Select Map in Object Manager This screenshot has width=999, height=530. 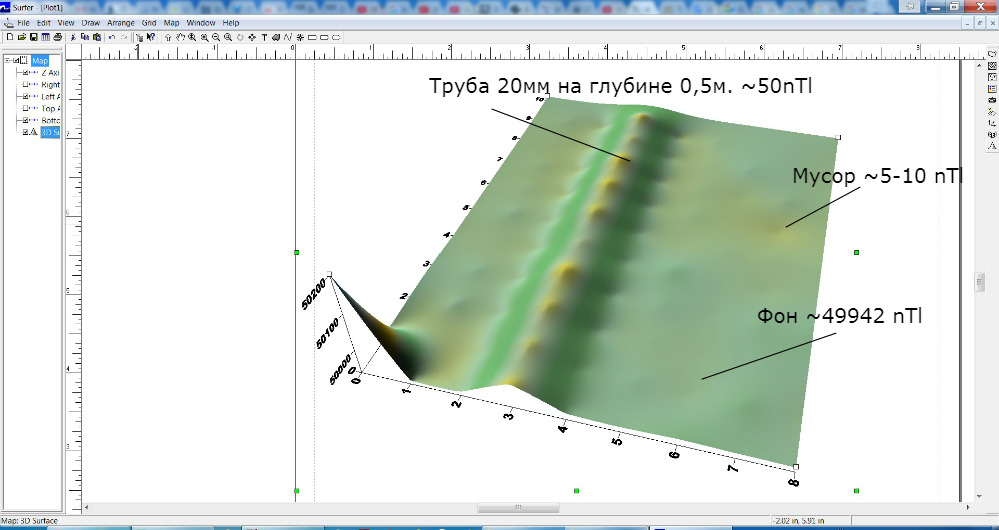pos(40,61)
